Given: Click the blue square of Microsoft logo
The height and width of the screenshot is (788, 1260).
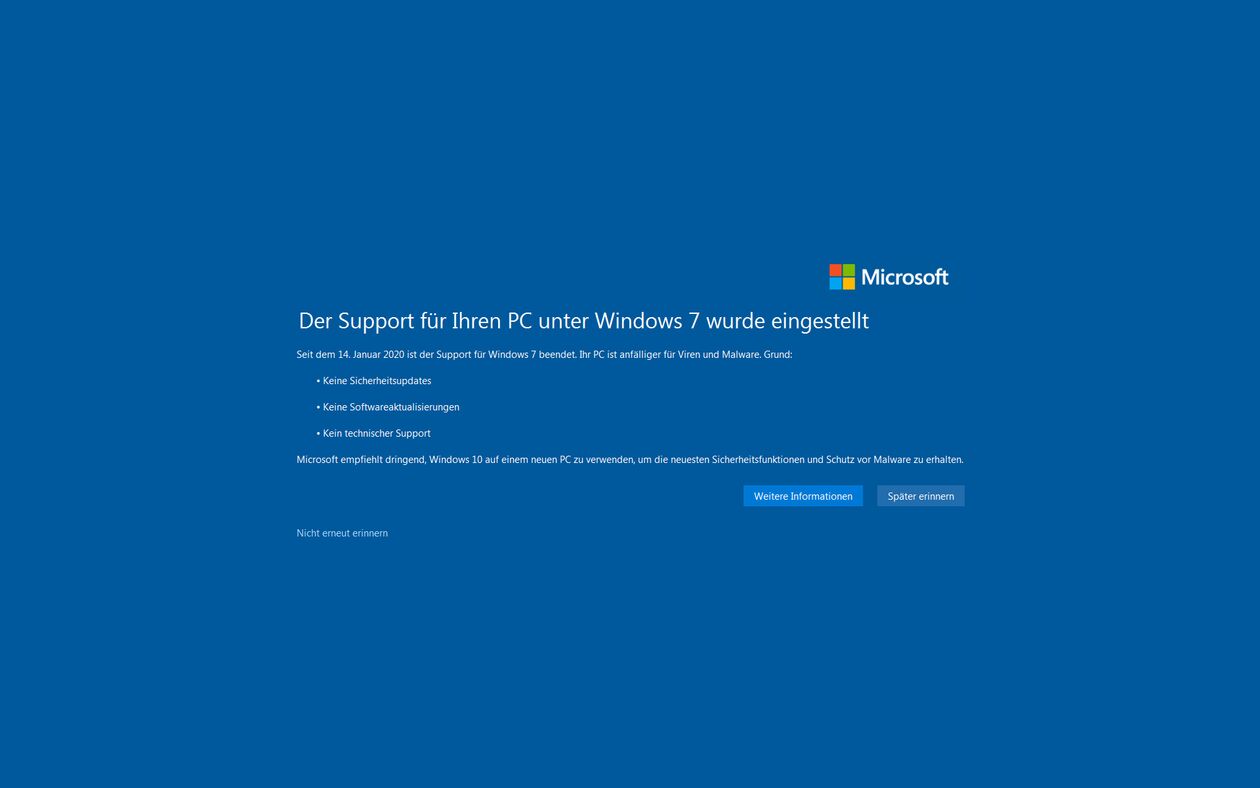Looking at the screenshot, I should [x=835, y=284].
